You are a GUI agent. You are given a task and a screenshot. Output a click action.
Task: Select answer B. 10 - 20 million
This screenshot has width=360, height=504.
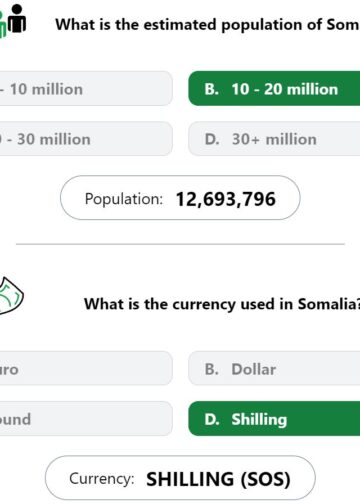[x=274, y=89]
